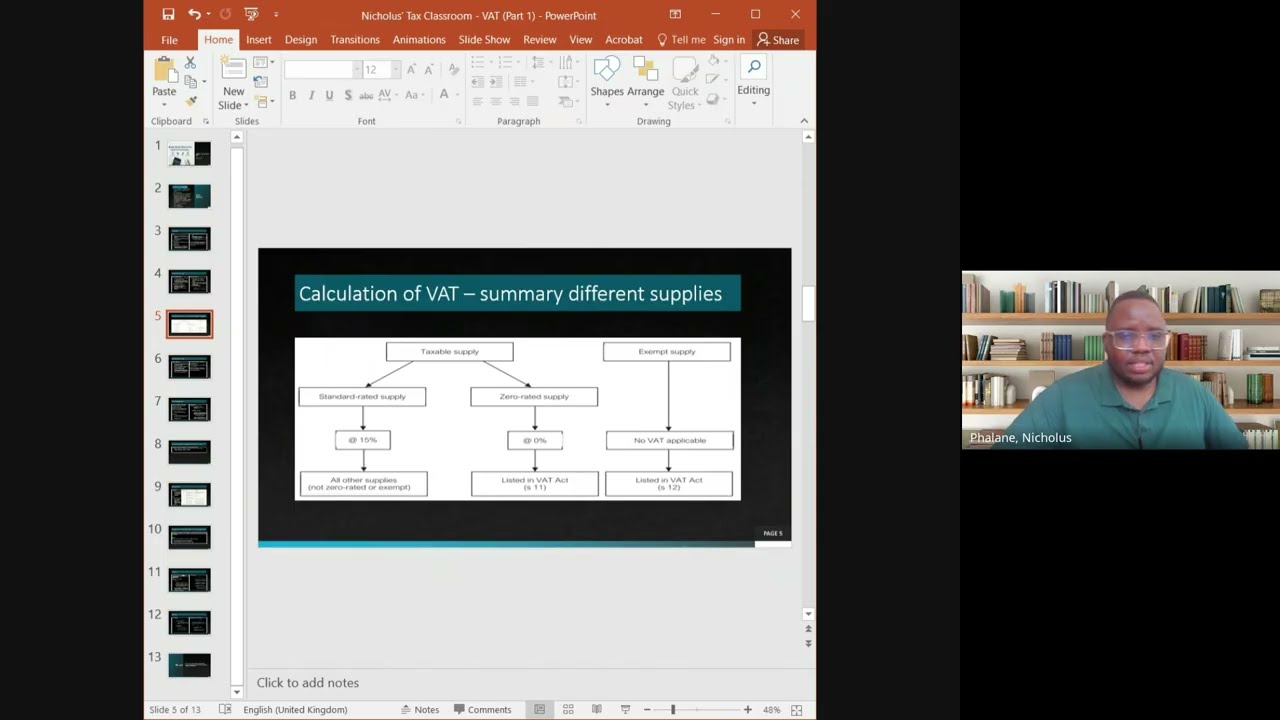The height and width of the screenshot is (720, 1280).
Task: Toggle Center paragraph alignment
Action: point(496,101)
